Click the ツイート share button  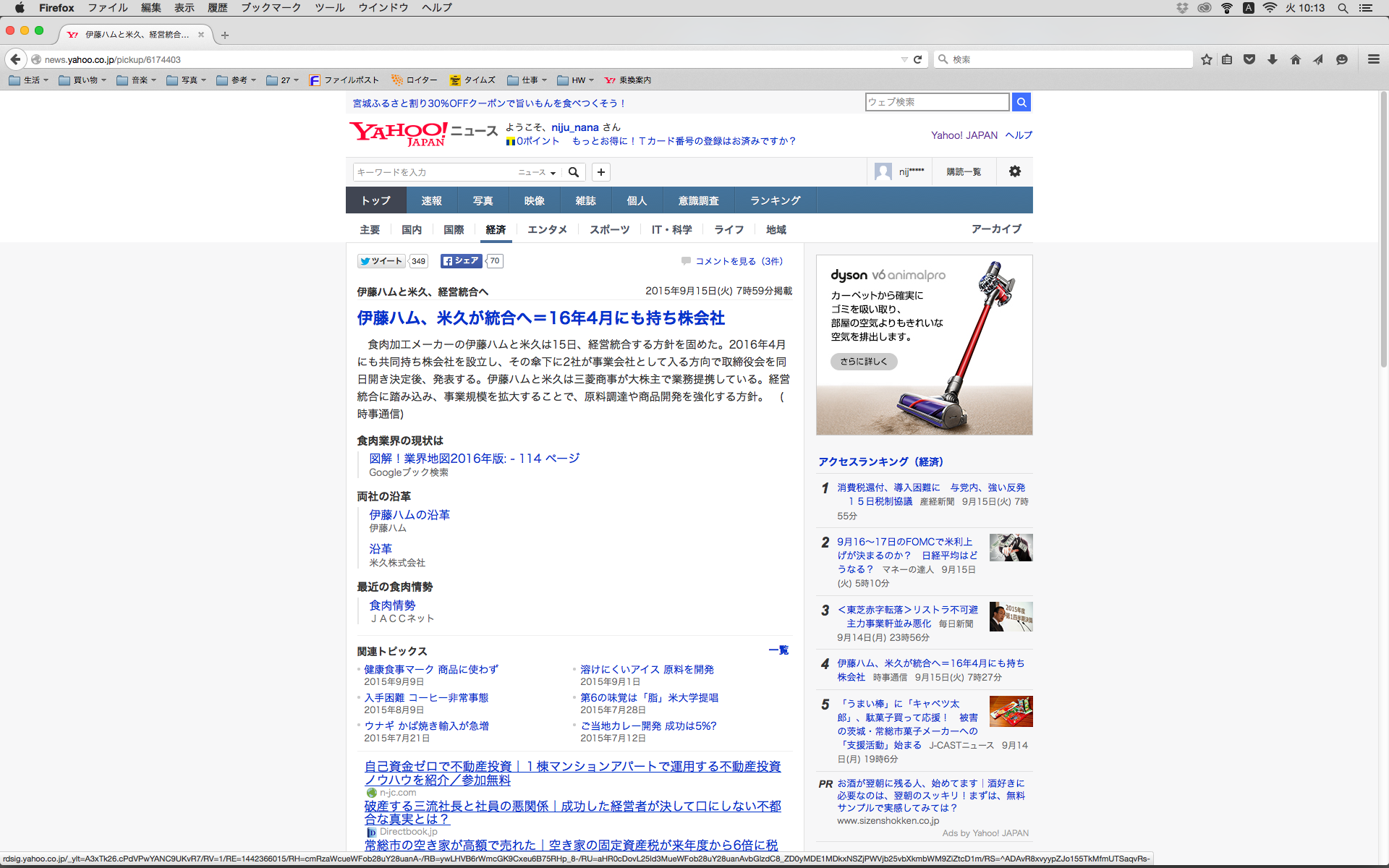(x=381, y=261)
